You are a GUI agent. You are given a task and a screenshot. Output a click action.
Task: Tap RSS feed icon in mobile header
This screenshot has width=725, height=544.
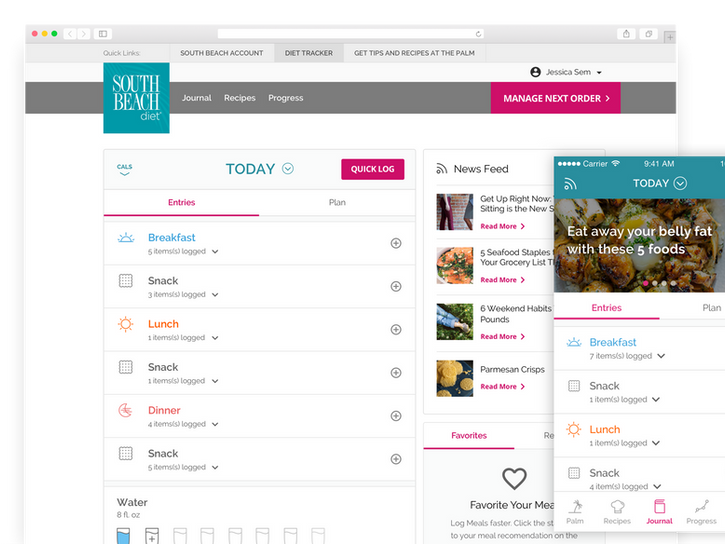[570, 184]
